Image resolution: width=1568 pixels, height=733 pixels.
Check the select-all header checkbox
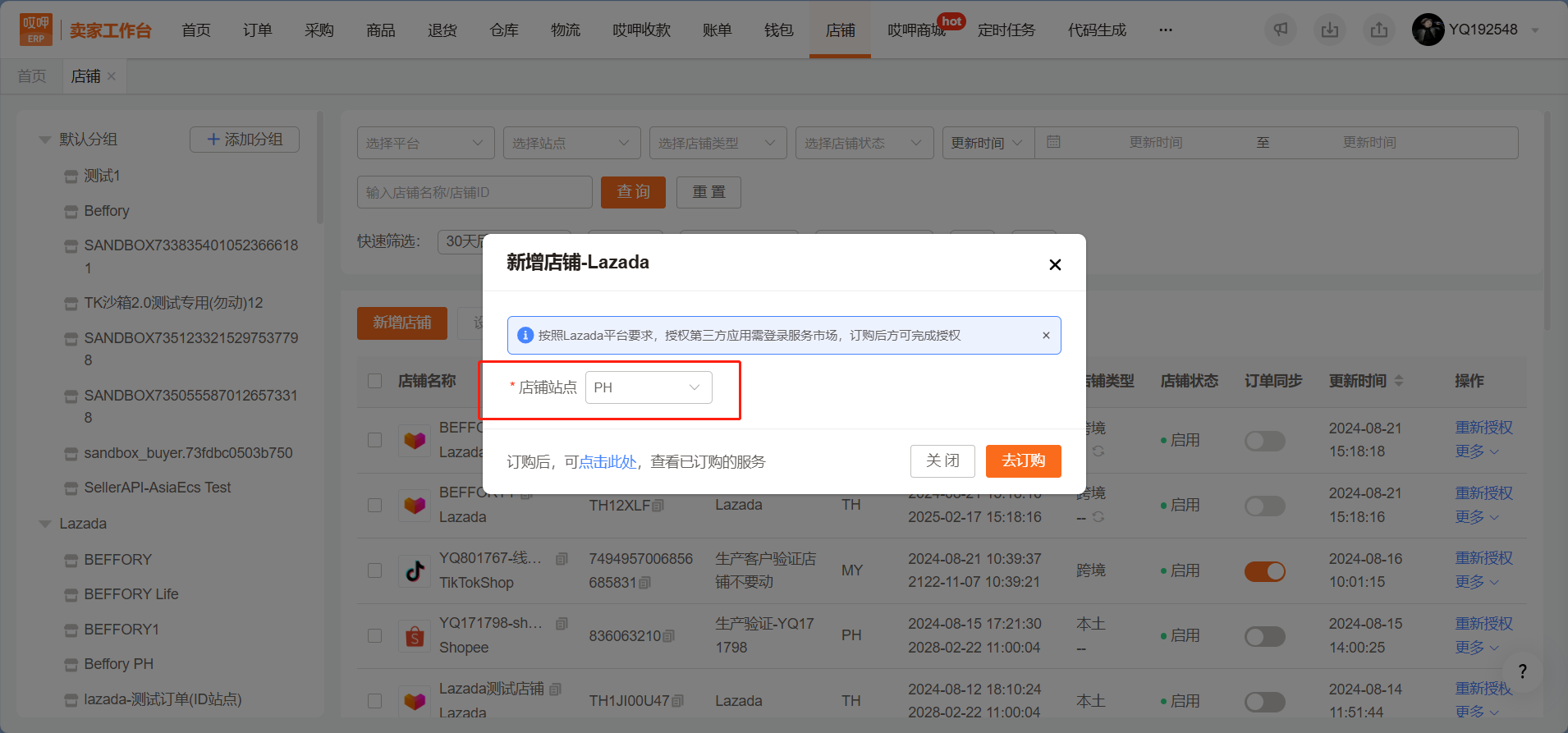[x=375, y=381]
